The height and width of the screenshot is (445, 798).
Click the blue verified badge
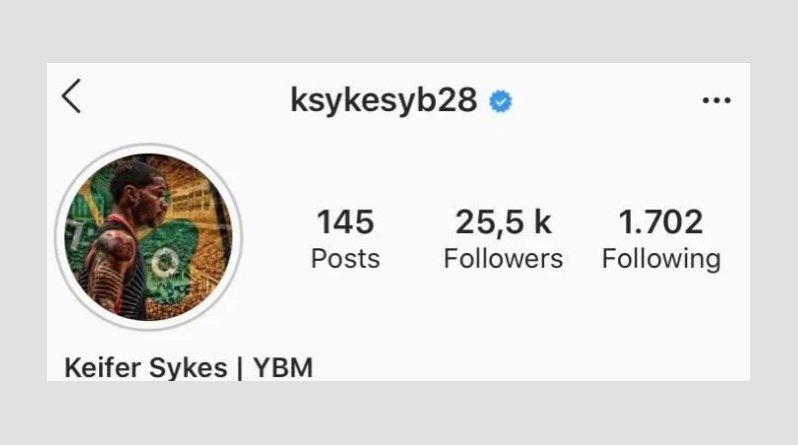501,101
